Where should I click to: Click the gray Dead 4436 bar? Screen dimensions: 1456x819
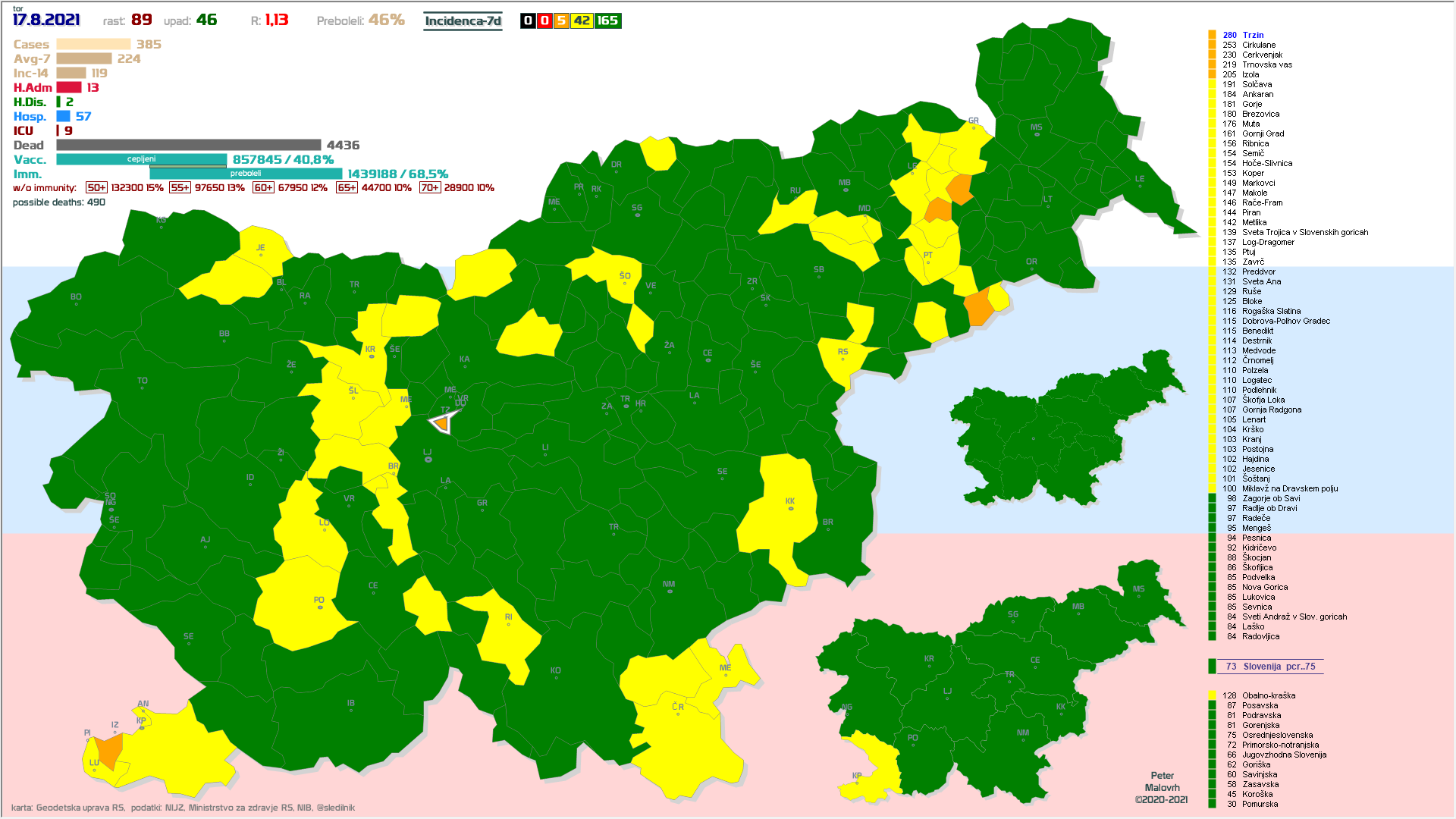188,145
